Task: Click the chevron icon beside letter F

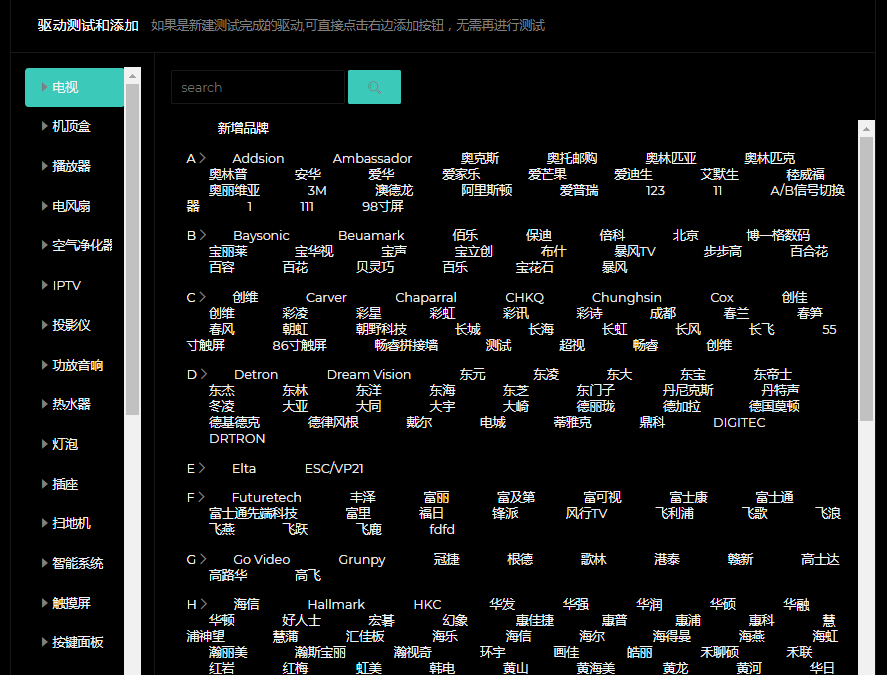Action: (x=202, y=497)
